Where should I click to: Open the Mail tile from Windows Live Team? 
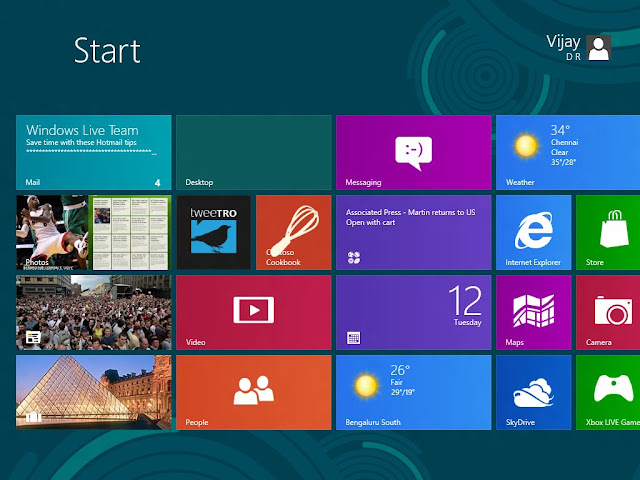[x=93, y=152]
